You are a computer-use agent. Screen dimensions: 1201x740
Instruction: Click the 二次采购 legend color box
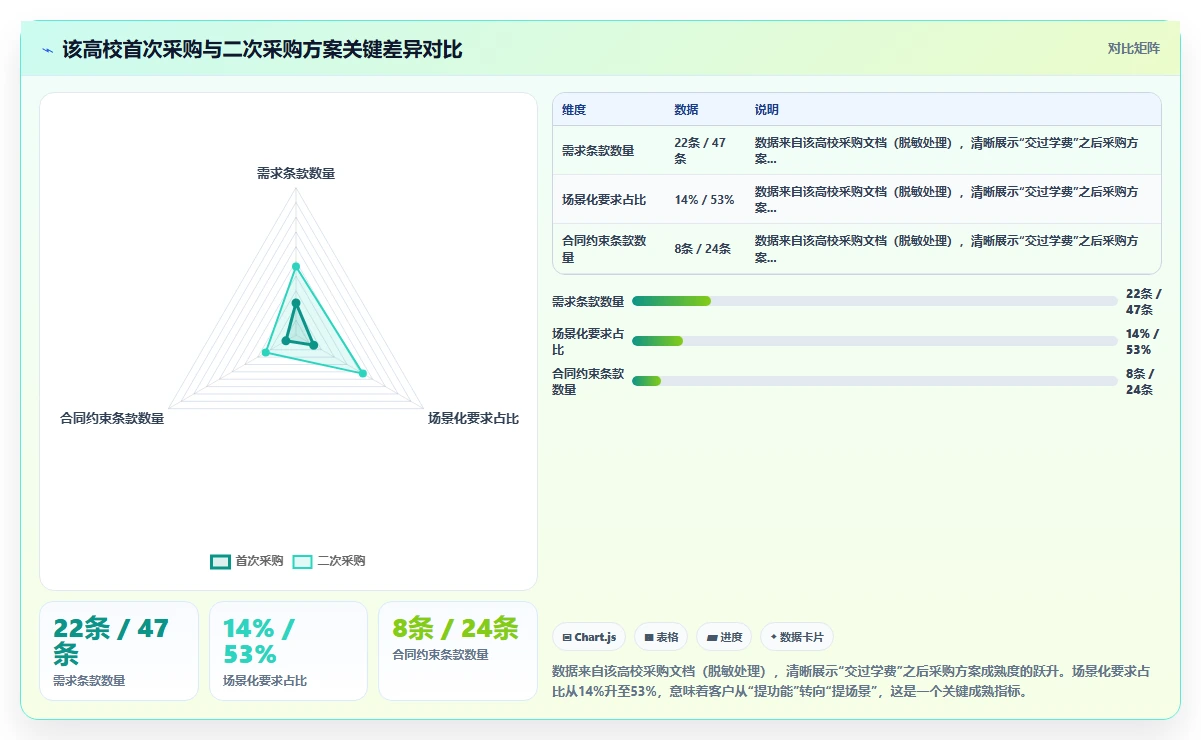pyautogui.click(x=302, y=561)
